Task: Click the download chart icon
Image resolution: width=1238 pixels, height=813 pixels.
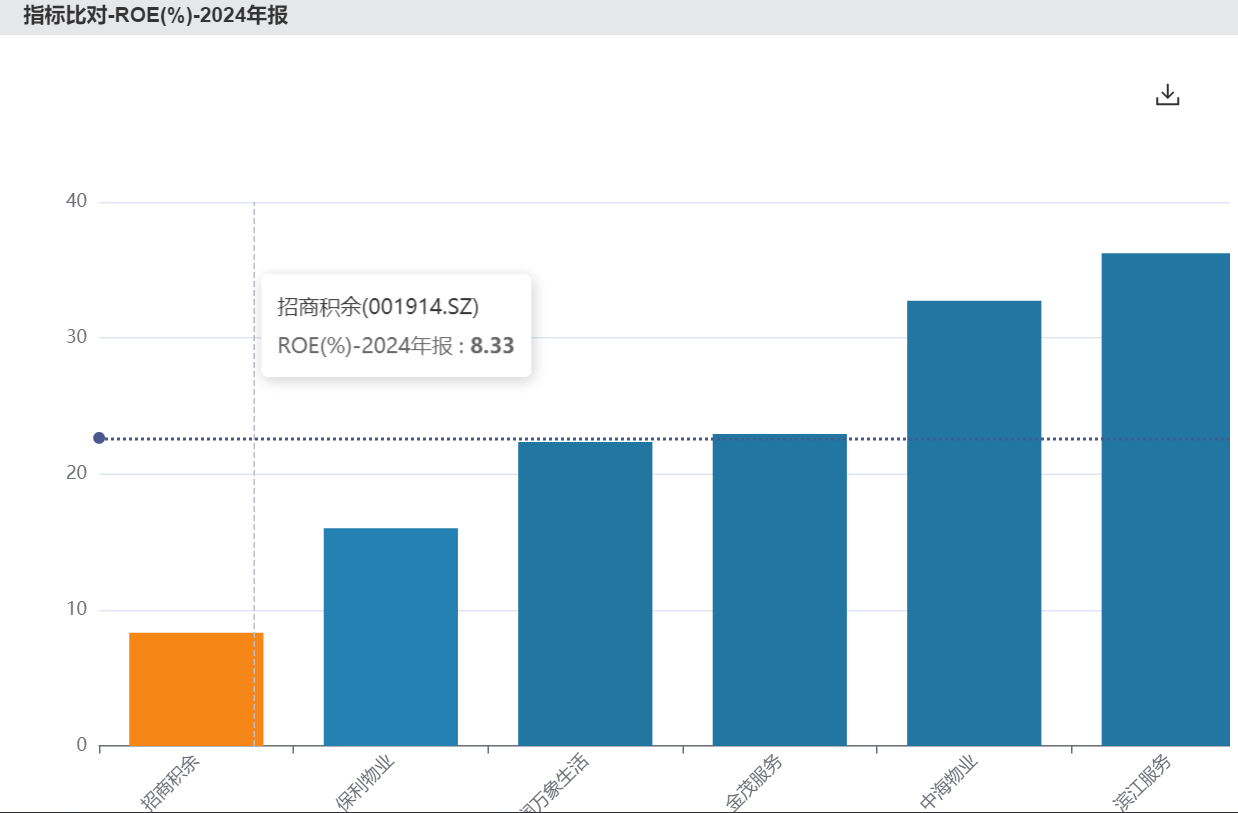Action: [x=1167, y=95]
